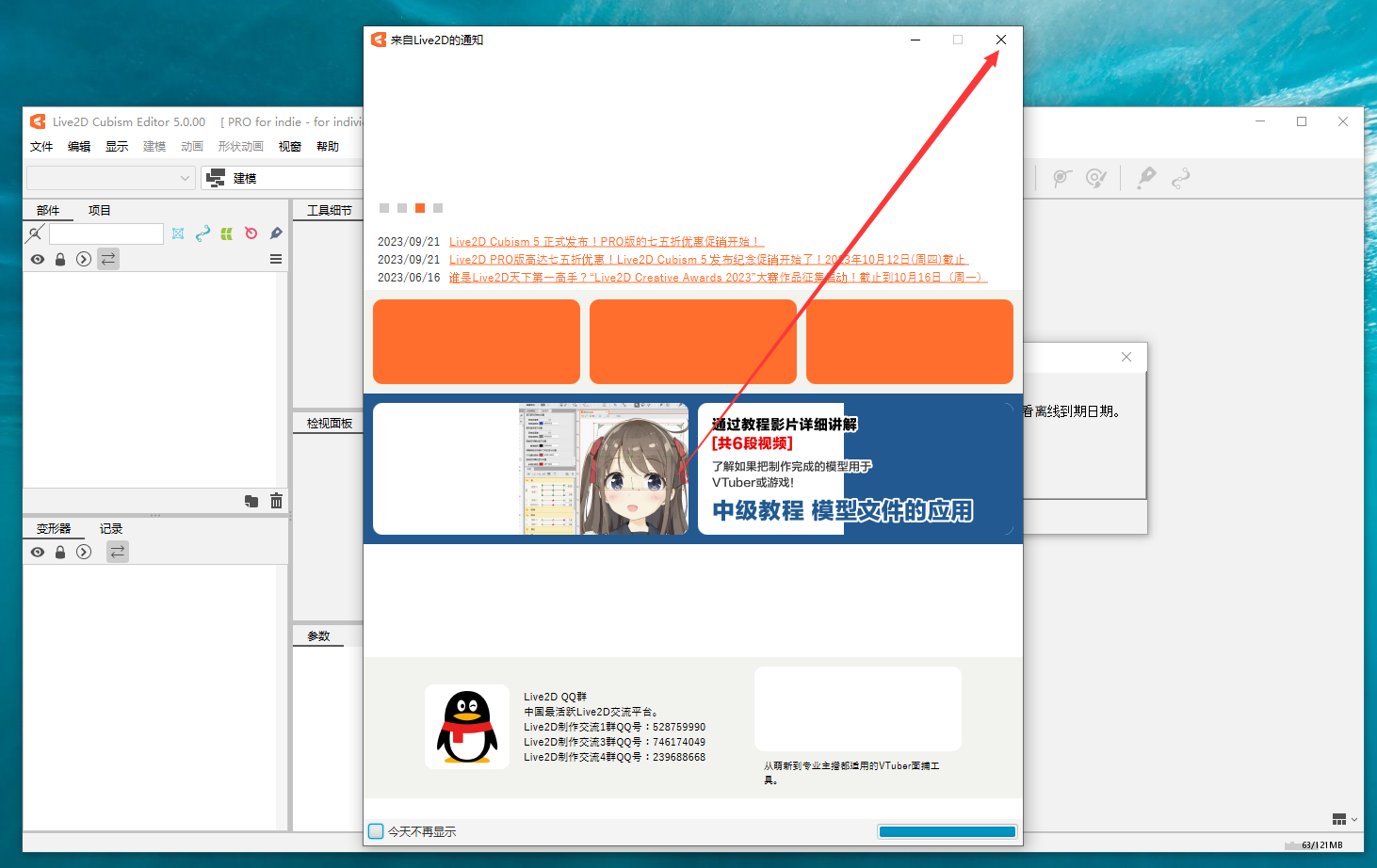This screenshot has width=1377, height=868.
Task: Expand arrow beside bottom-right layout icon
Action: 1354,820
